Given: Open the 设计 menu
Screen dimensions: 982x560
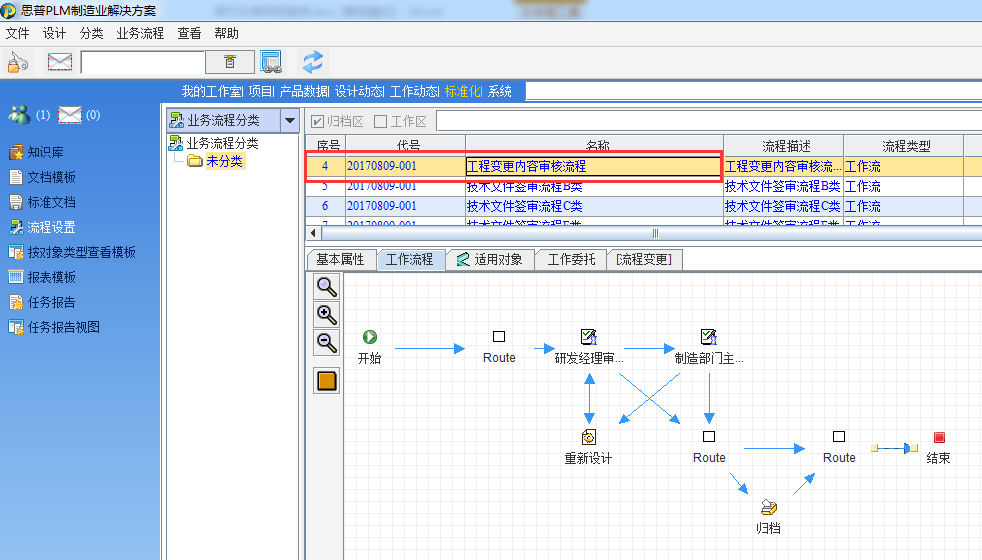Looking at the screenshot, I should 54,33.
